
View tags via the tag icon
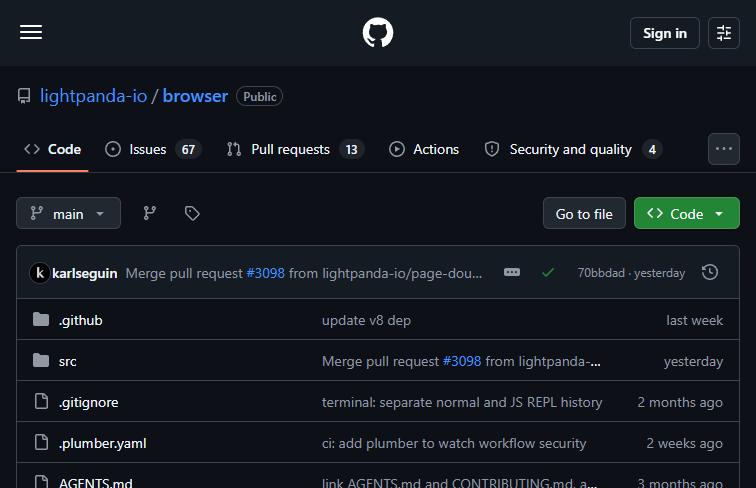(192, 213)
